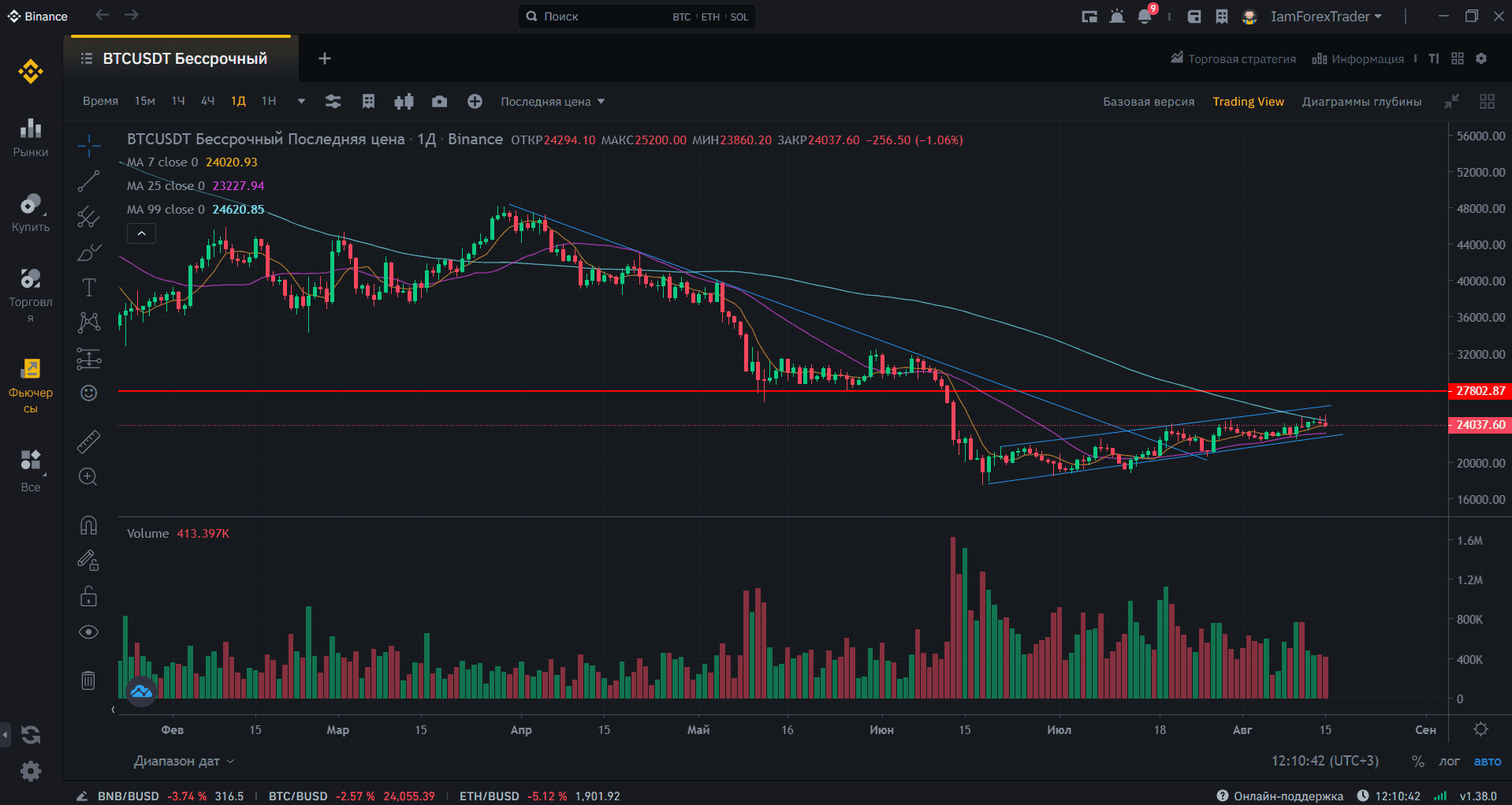Select the crosshair cursor tool
1512x805 pixels.
[89, 145]
